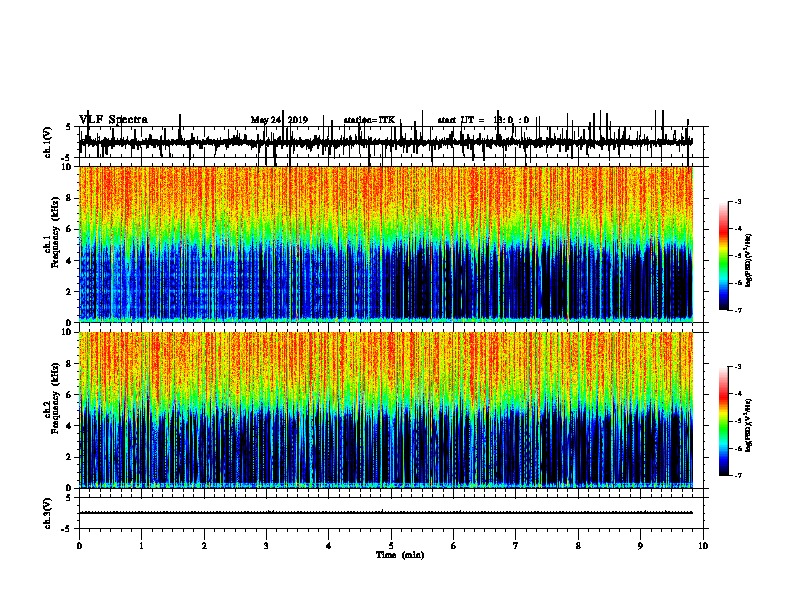The height and width of the screenshot is (612, 792).
Task: Click the "9" tick on the time axis
Action: (640, 546)
